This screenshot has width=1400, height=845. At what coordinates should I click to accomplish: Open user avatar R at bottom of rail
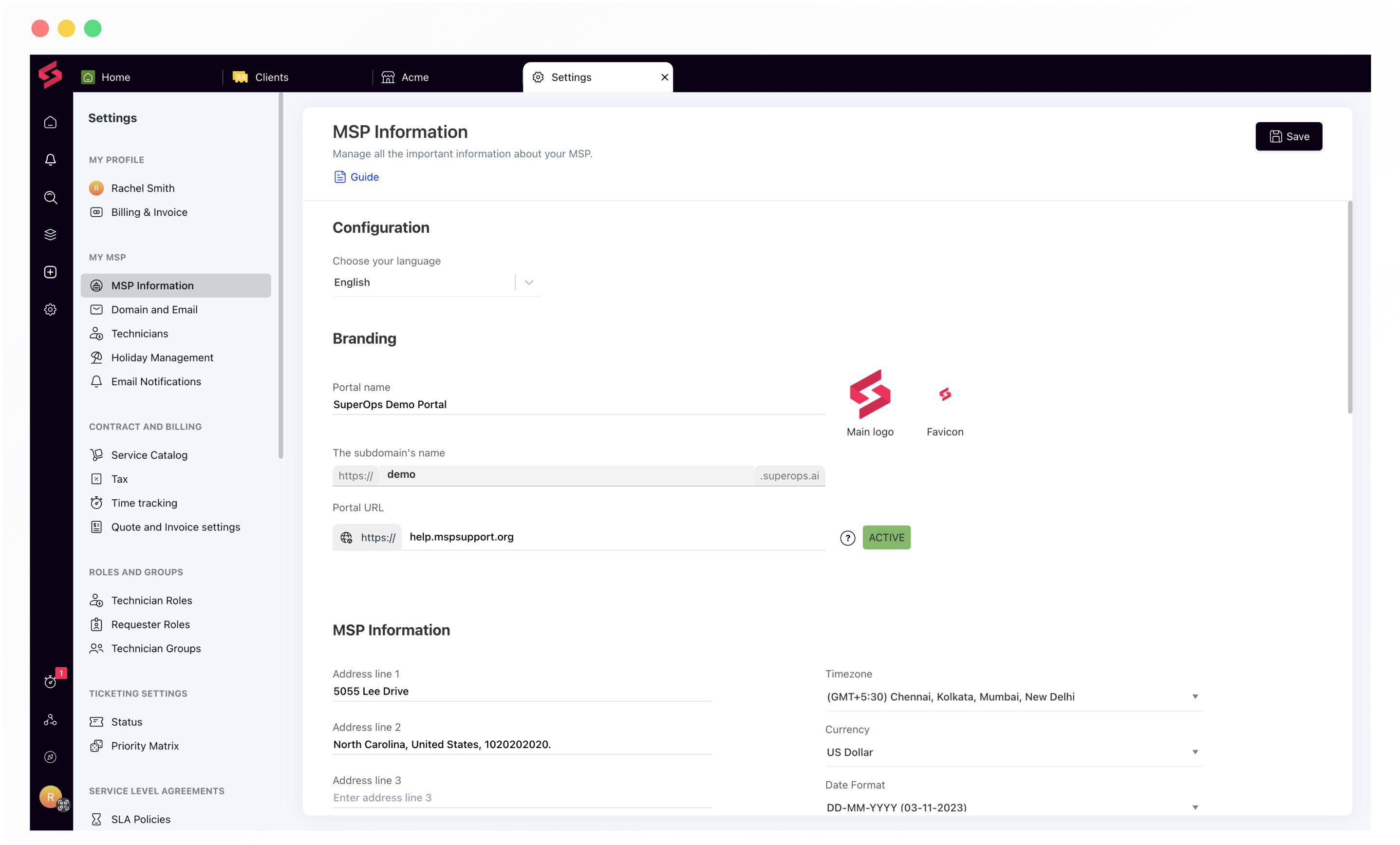point(51,797)
